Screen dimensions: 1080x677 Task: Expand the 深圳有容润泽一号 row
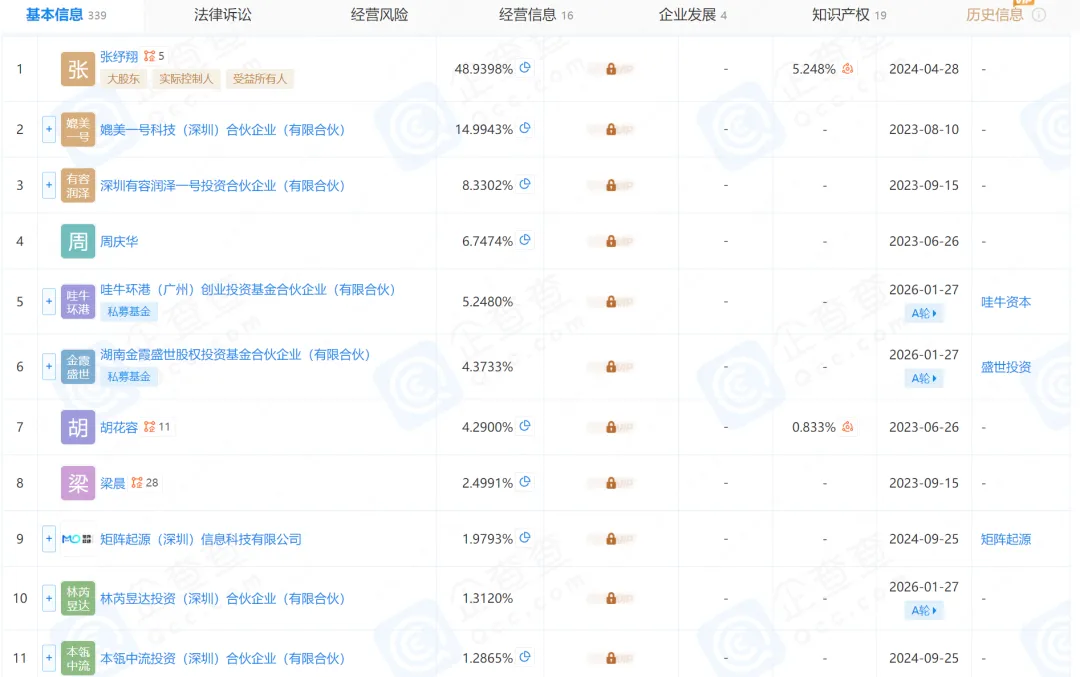click(x=49, y=185)
